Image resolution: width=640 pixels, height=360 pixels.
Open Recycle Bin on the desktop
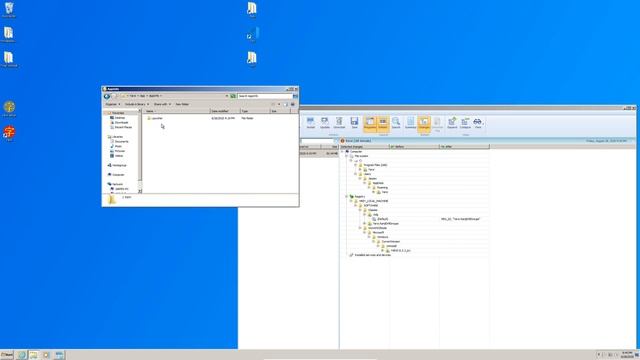point(9,9)
